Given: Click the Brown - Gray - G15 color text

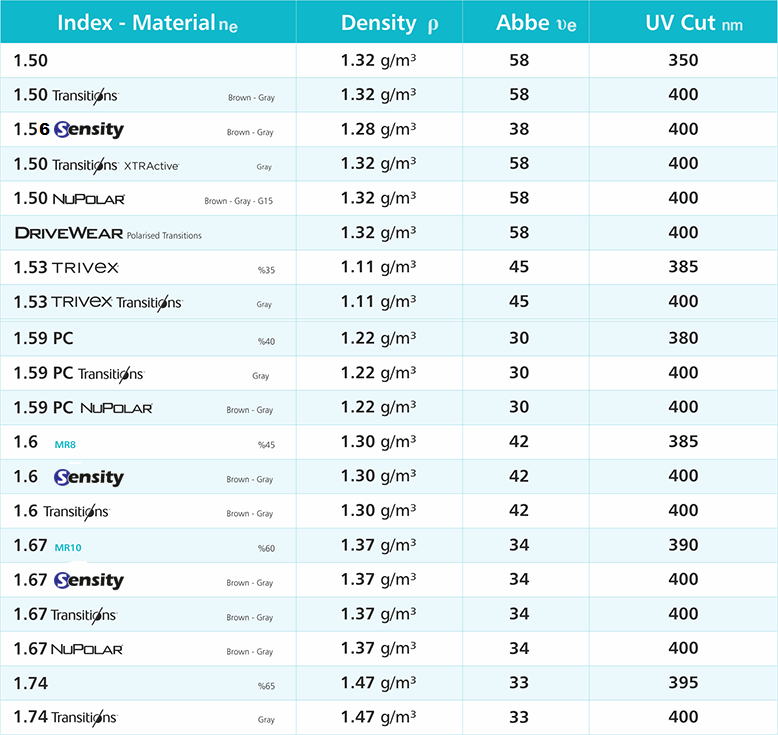Looking at the screenshot, I should pos(238,201).
